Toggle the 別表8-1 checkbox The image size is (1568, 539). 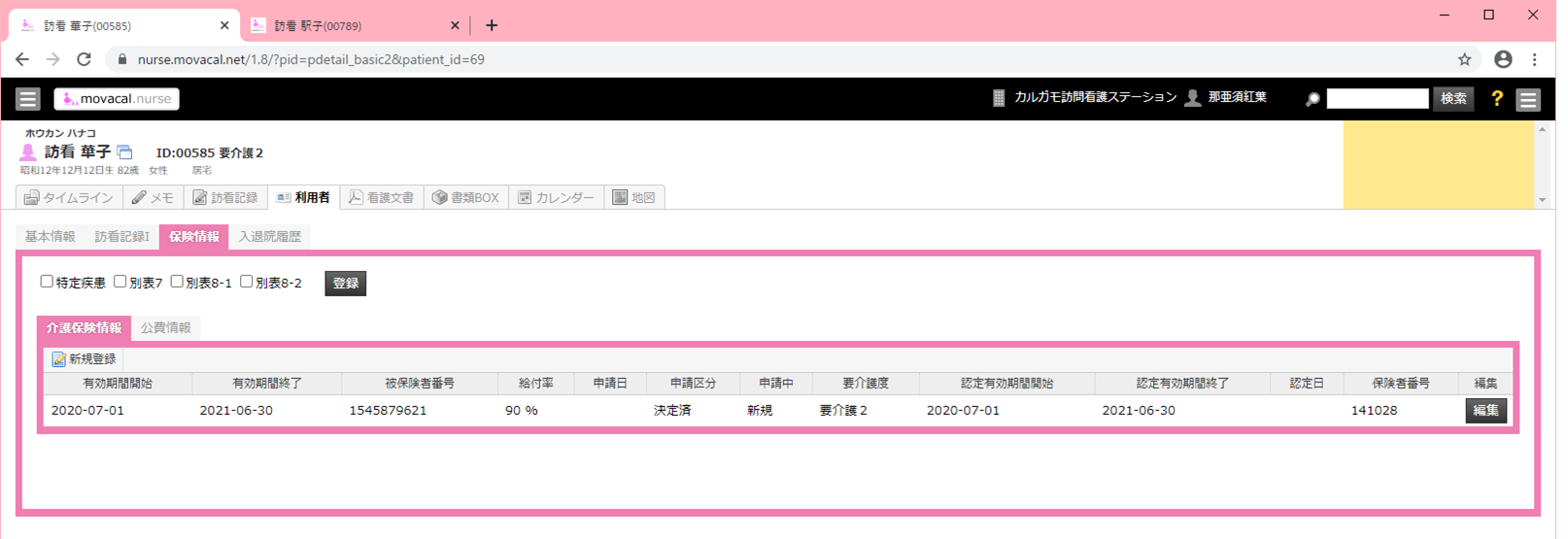(x=177, y=282)
